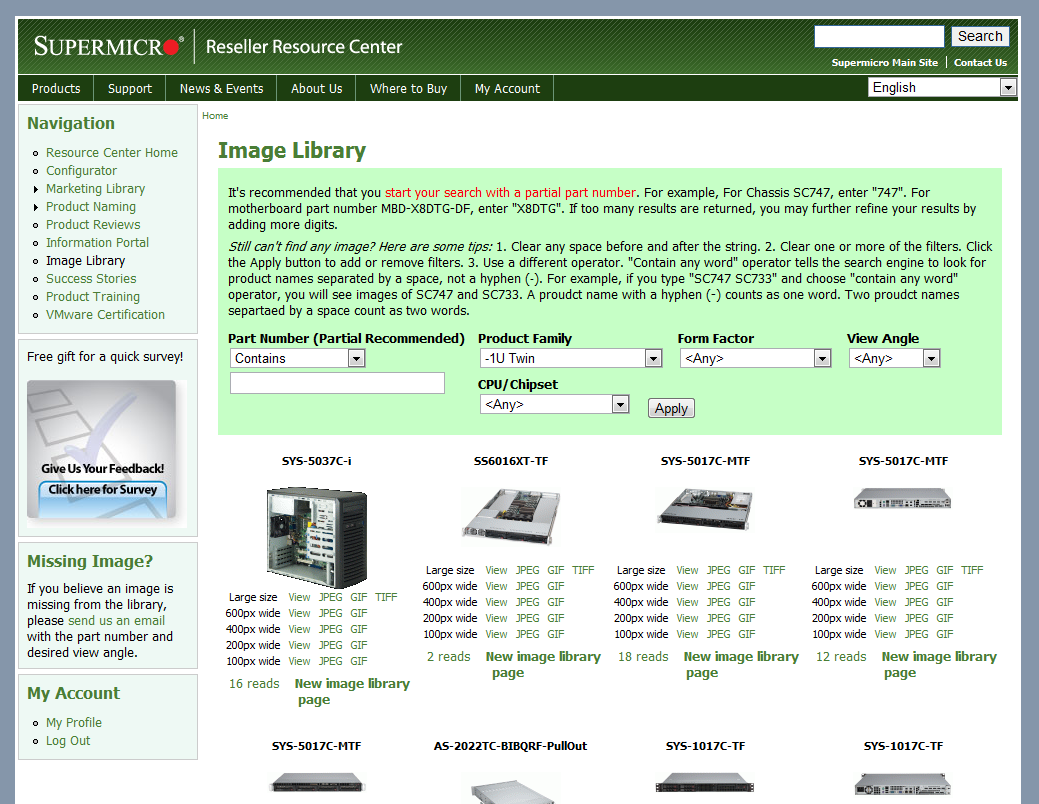This screenshot has height=804, width=1039.
Task: Click the Home breadcrumb link
Action: (215, 115)
